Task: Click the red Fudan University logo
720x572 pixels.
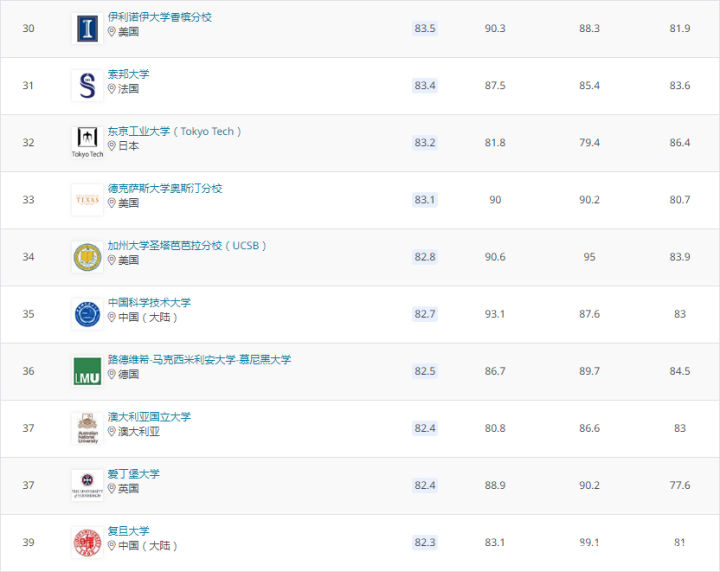Action: (87, 543)
